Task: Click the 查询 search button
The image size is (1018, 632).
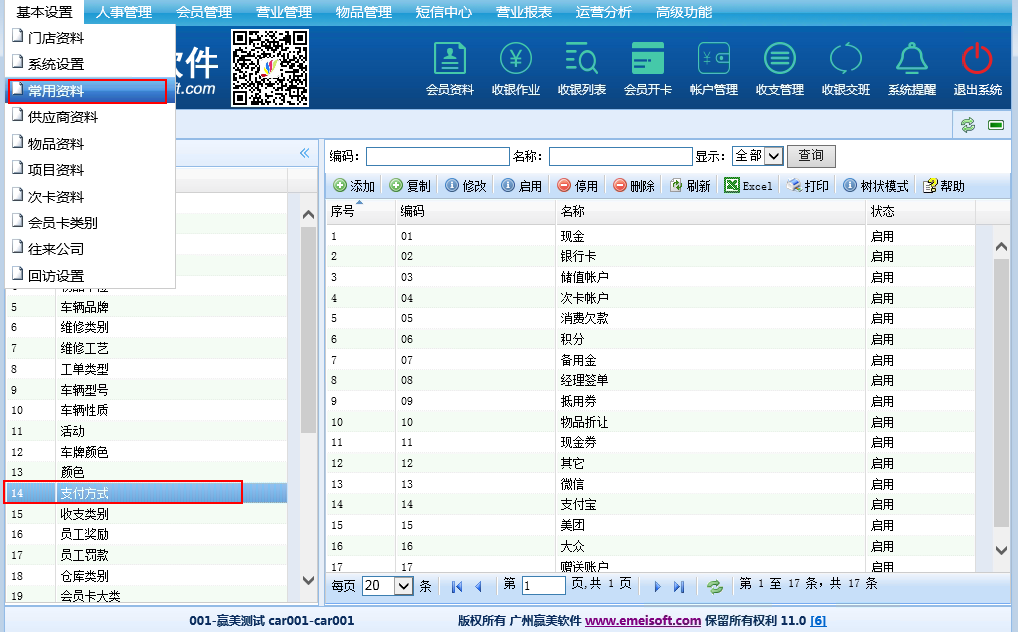Action: [x=811, y=156]
